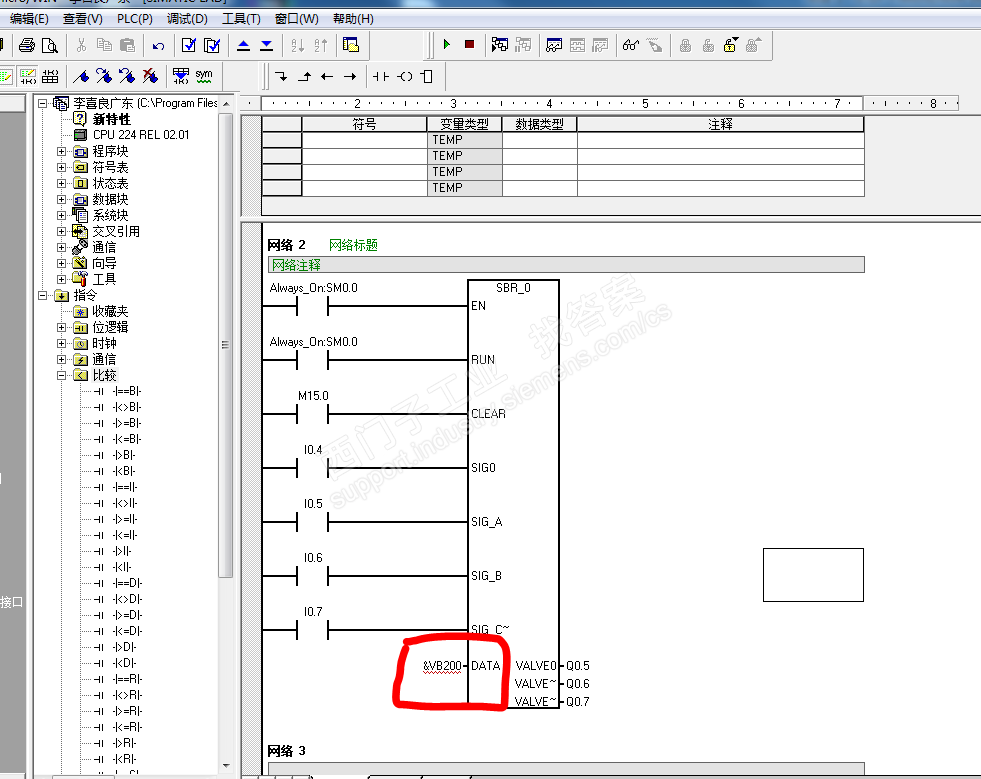Open the 查看(V) menu
The image size is (981, 779).
pyautogui.click(x=83, y=19)
